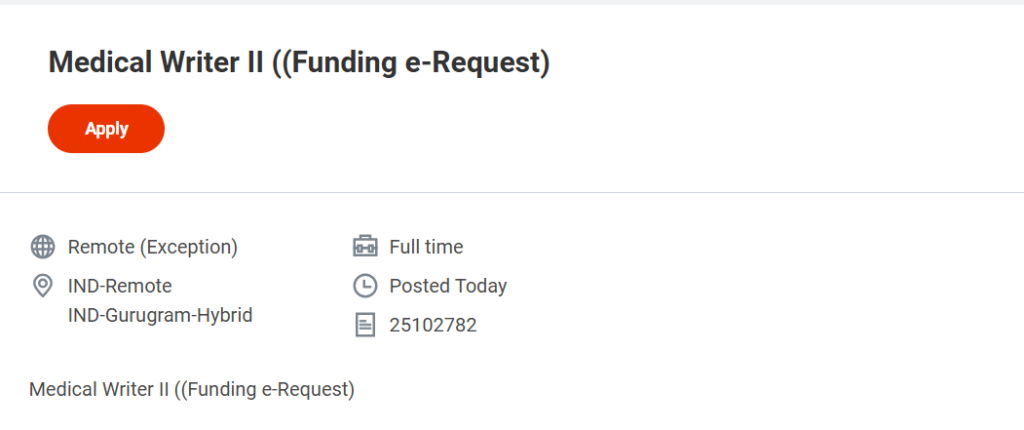
Task: Click the globe remote-type icon
Action: [x=43, y=247]
